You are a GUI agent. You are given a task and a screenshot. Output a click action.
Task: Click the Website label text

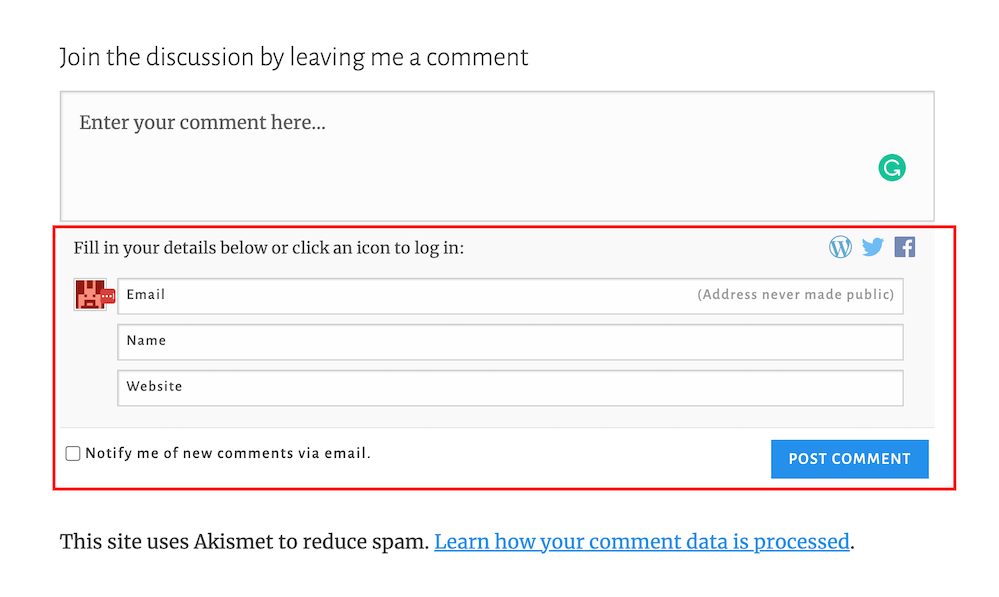click(x=154, y=387)
